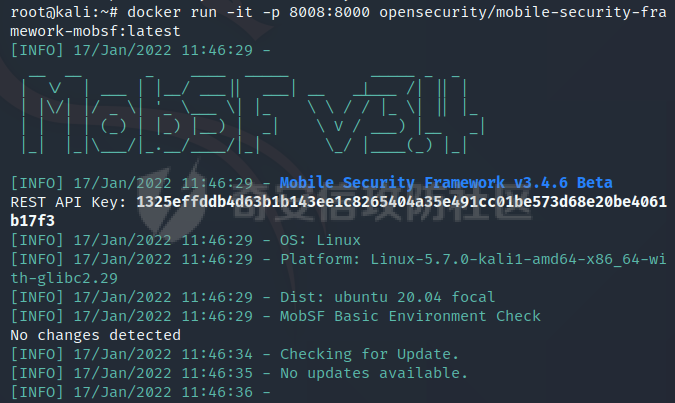Screen dimensions: 675x403
Task: Click the blue Mobile Security Framework v3.4.6 Beta text
Action: point(446,183)
